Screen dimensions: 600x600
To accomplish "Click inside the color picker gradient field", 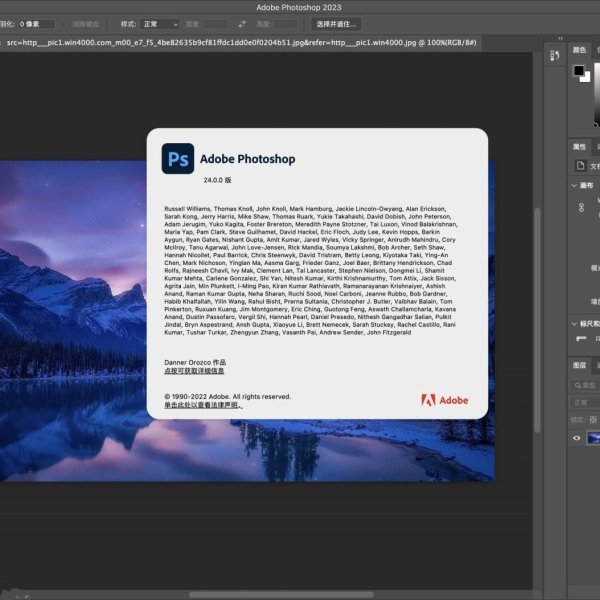I will pyautogui.click(x=597, y=94).
